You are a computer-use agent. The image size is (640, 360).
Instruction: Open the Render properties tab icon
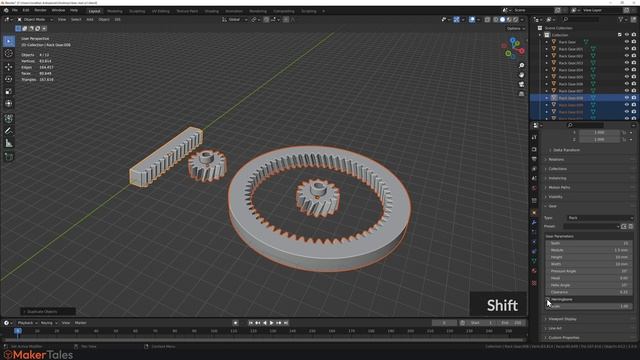534,149
